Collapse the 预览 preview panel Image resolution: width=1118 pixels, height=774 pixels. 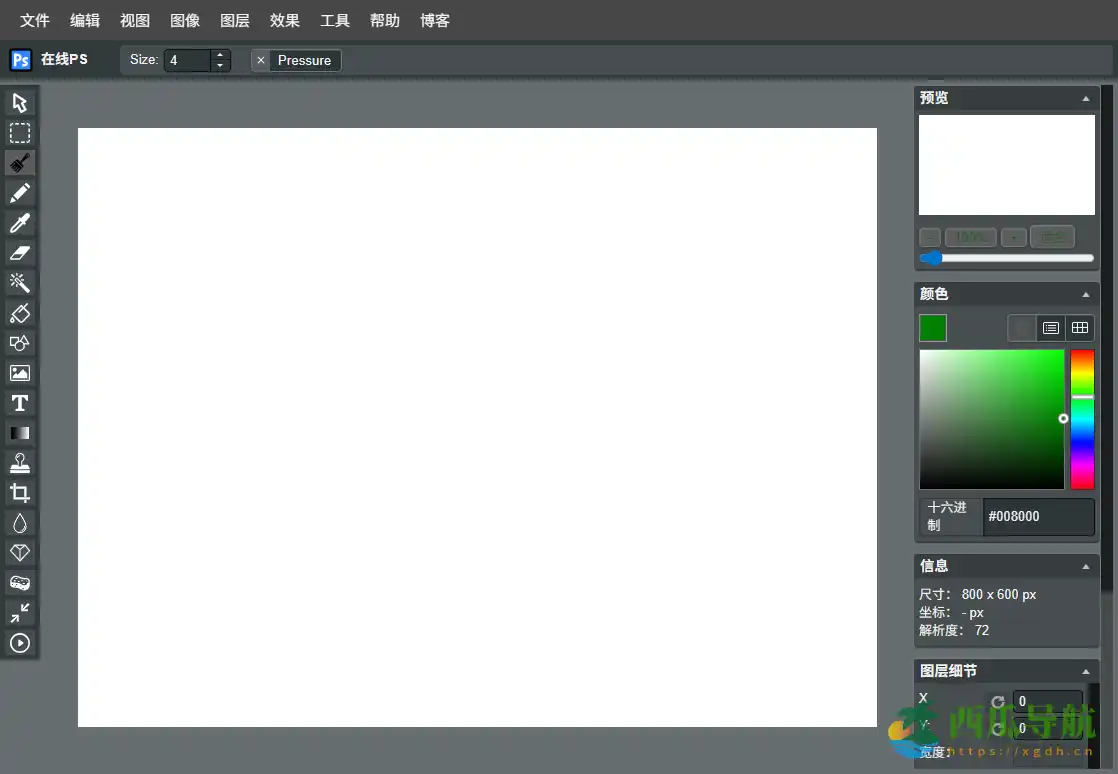pos(1085,97)
